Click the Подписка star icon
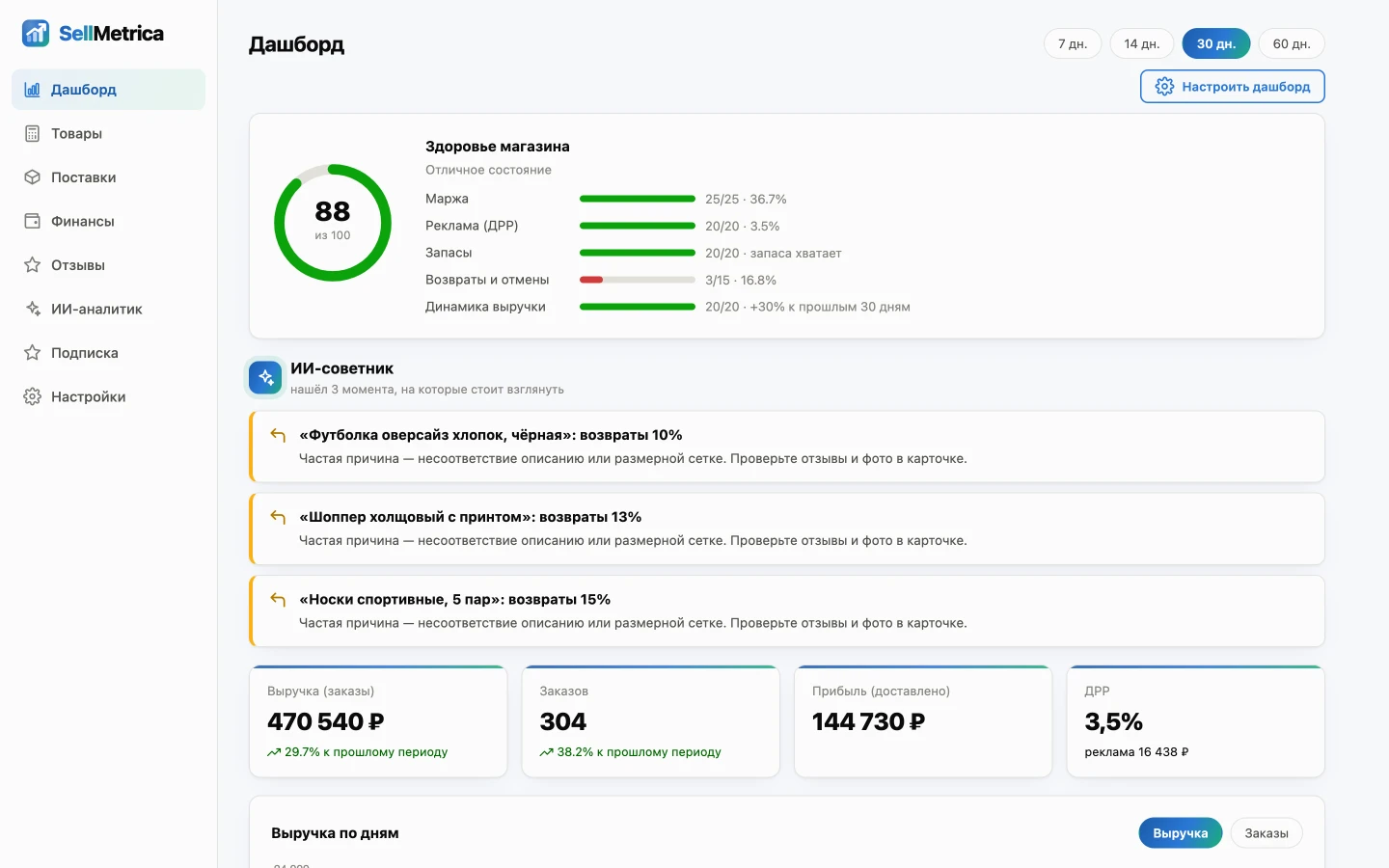This screenshot has width=1389, height=868. [x=33, y=353]
